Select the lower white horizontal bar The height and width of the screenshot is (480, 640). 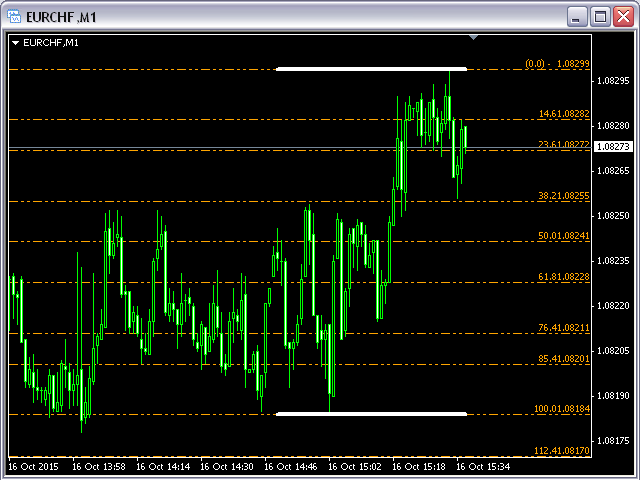(371, 413)
